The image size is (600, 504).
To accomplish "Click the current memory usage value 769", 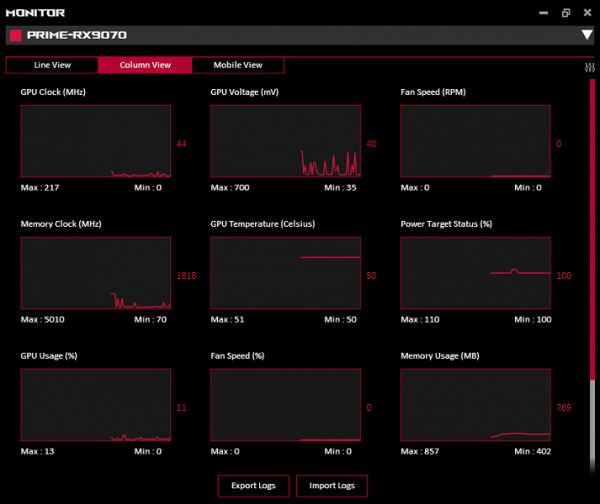I will click(564, 408).
